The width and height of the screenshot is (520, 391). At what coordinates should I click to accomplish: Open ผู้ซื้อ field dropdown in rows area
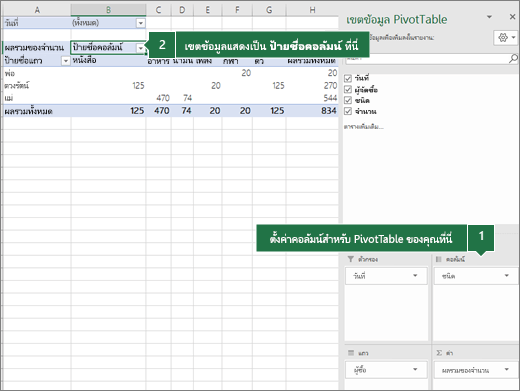415,369
